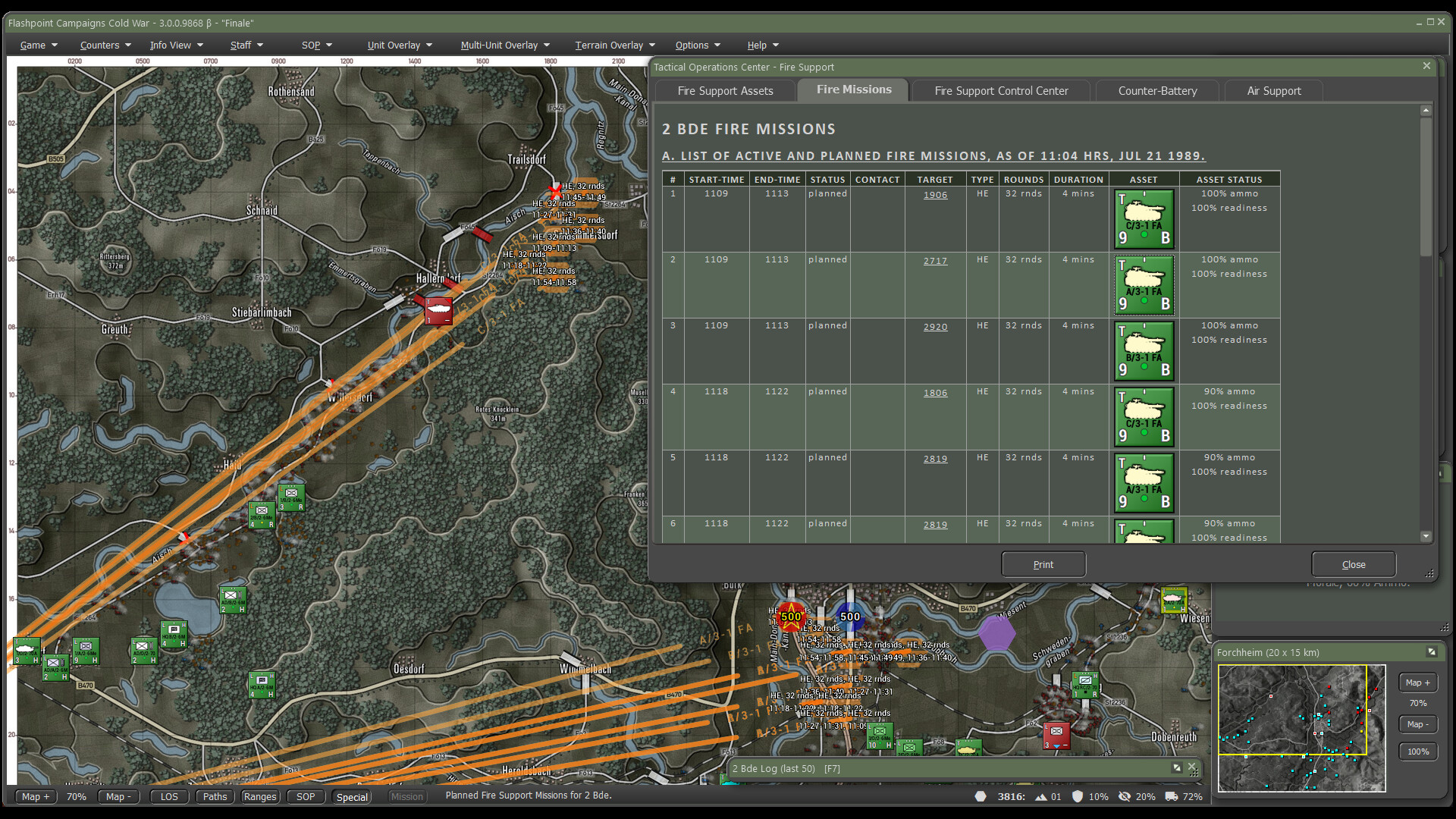Click the concealment eye icon showing 20%
The image size is (1456, 819).
1125,797
